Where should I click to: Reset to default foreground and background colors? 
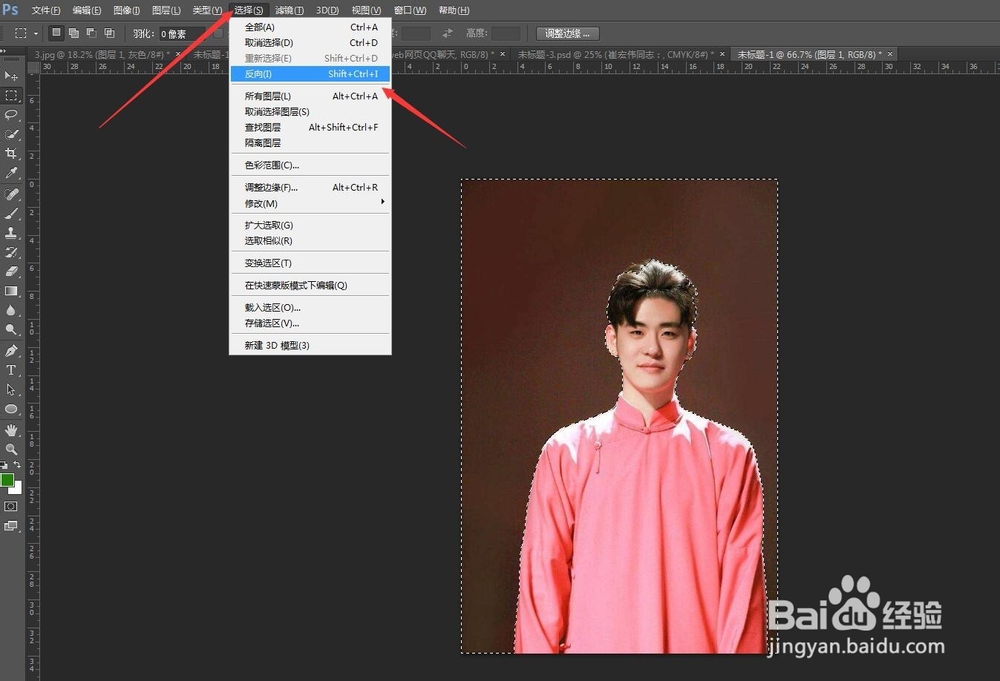click(x=4, y=465)
